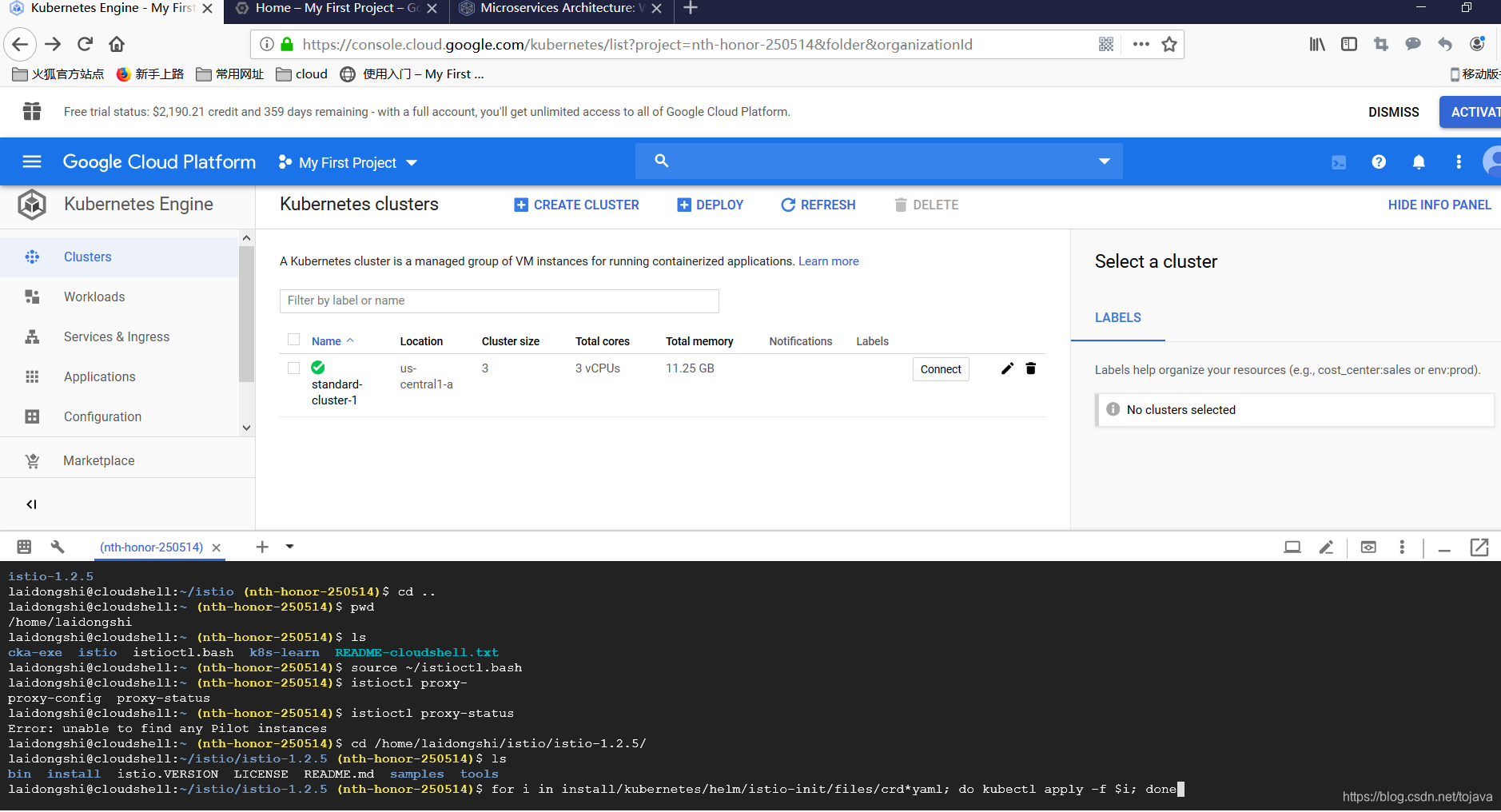The width and height of the screenshot is (1501, 812).
Task: Bookmark this page with star icon
Action: pyautogui.click(x=1169, y=45)
